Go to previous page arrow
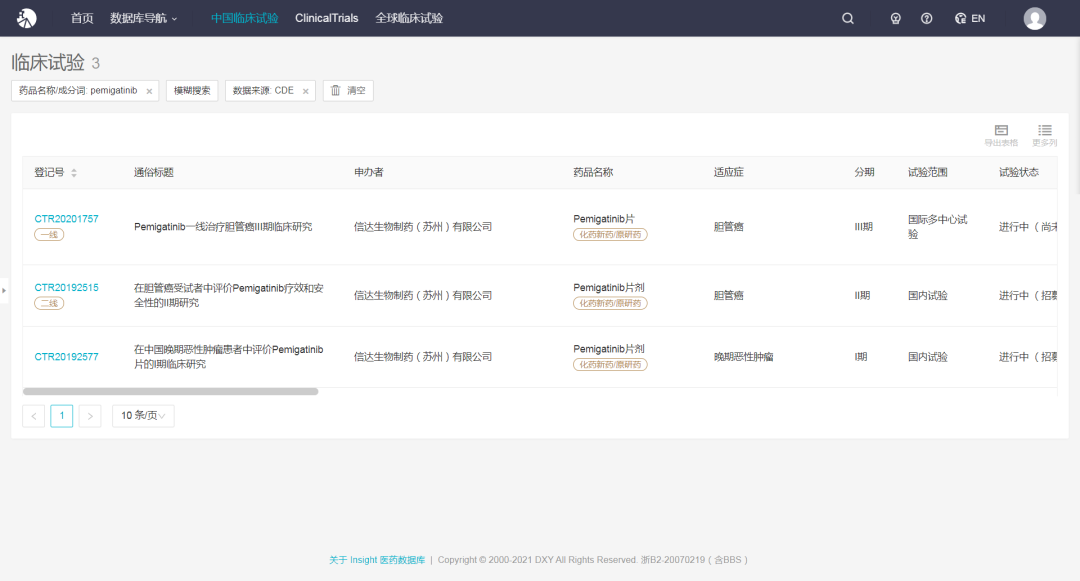The width and height of the screenshot is (1080, 581). (34, 416)
